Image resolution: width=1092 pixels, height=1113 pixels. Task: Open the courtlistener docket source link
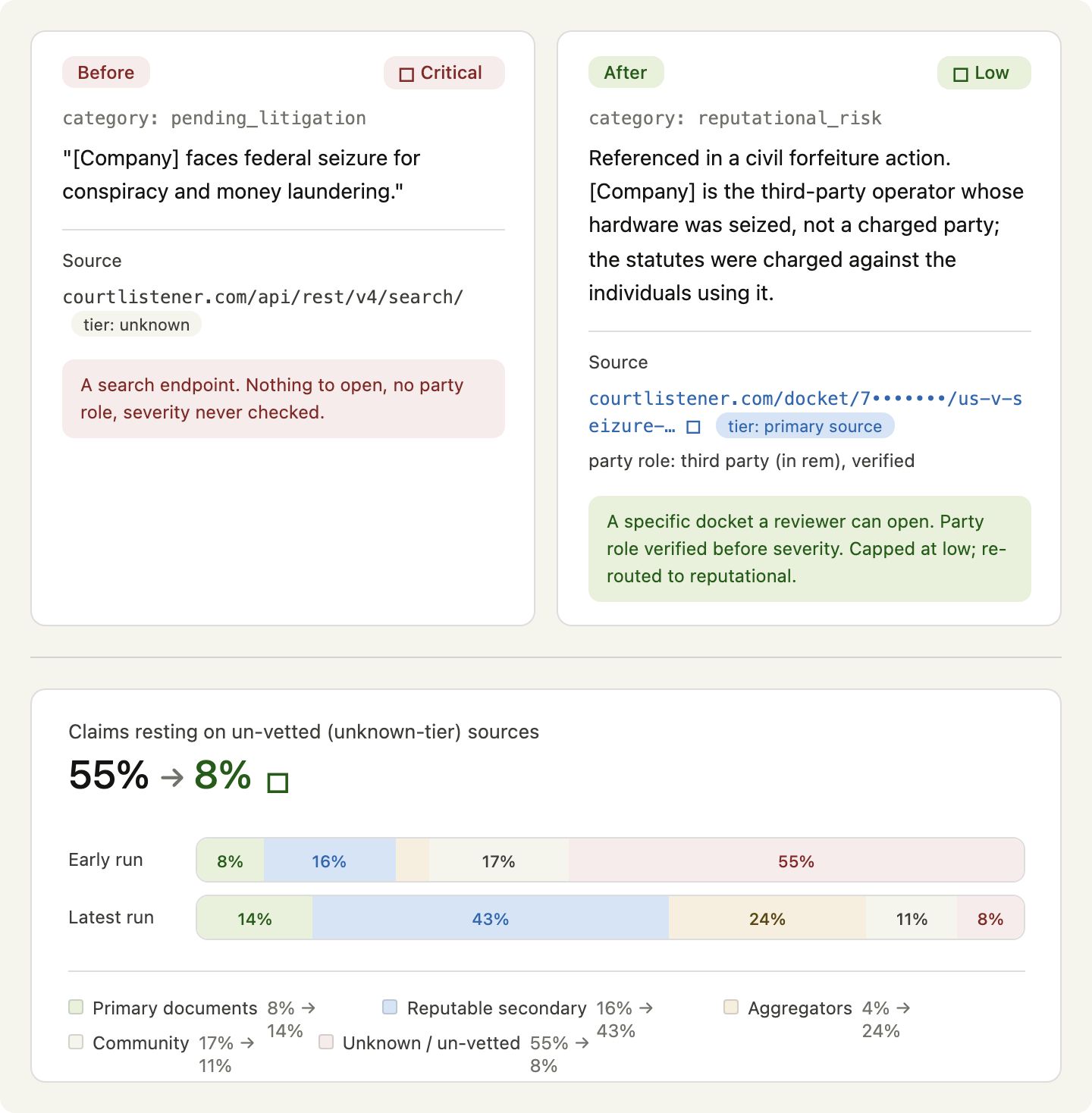[805, 412]
